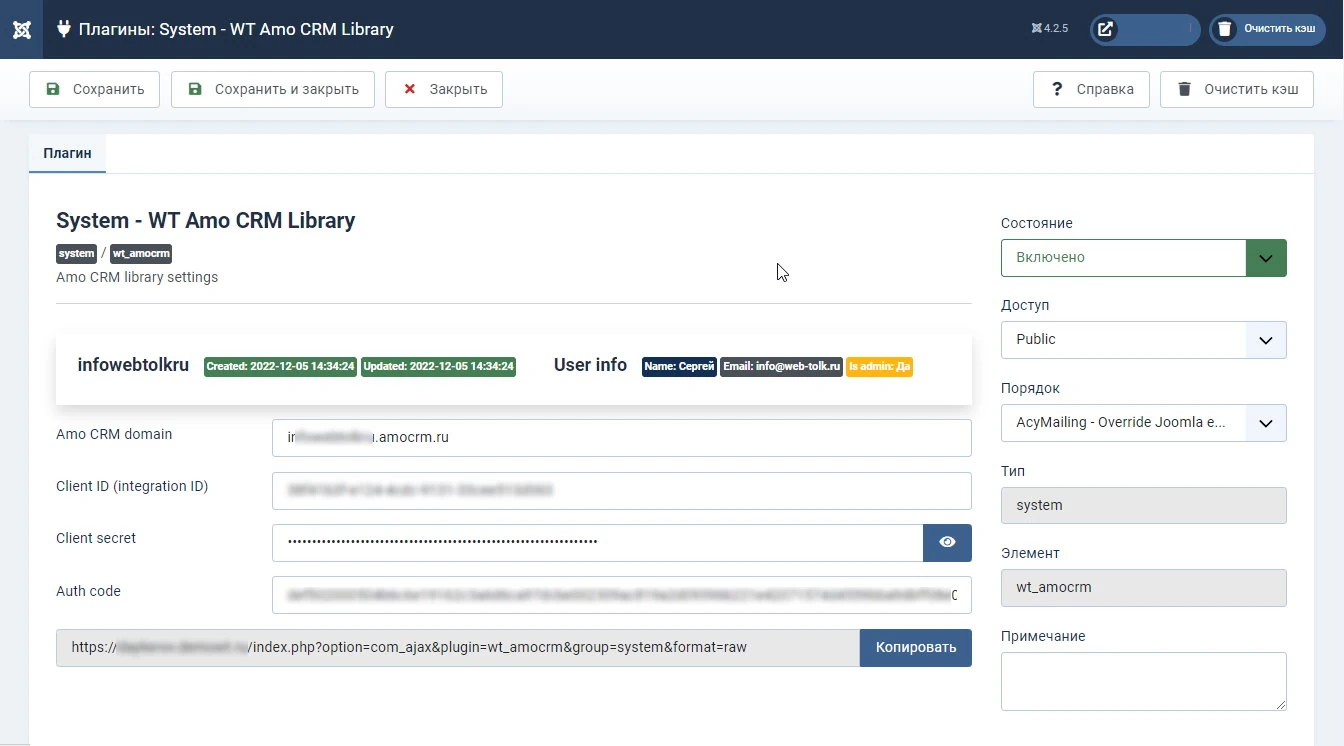The image size is (1344, 746).
Task: Click the Client secret label
Action: pos(96,538)
